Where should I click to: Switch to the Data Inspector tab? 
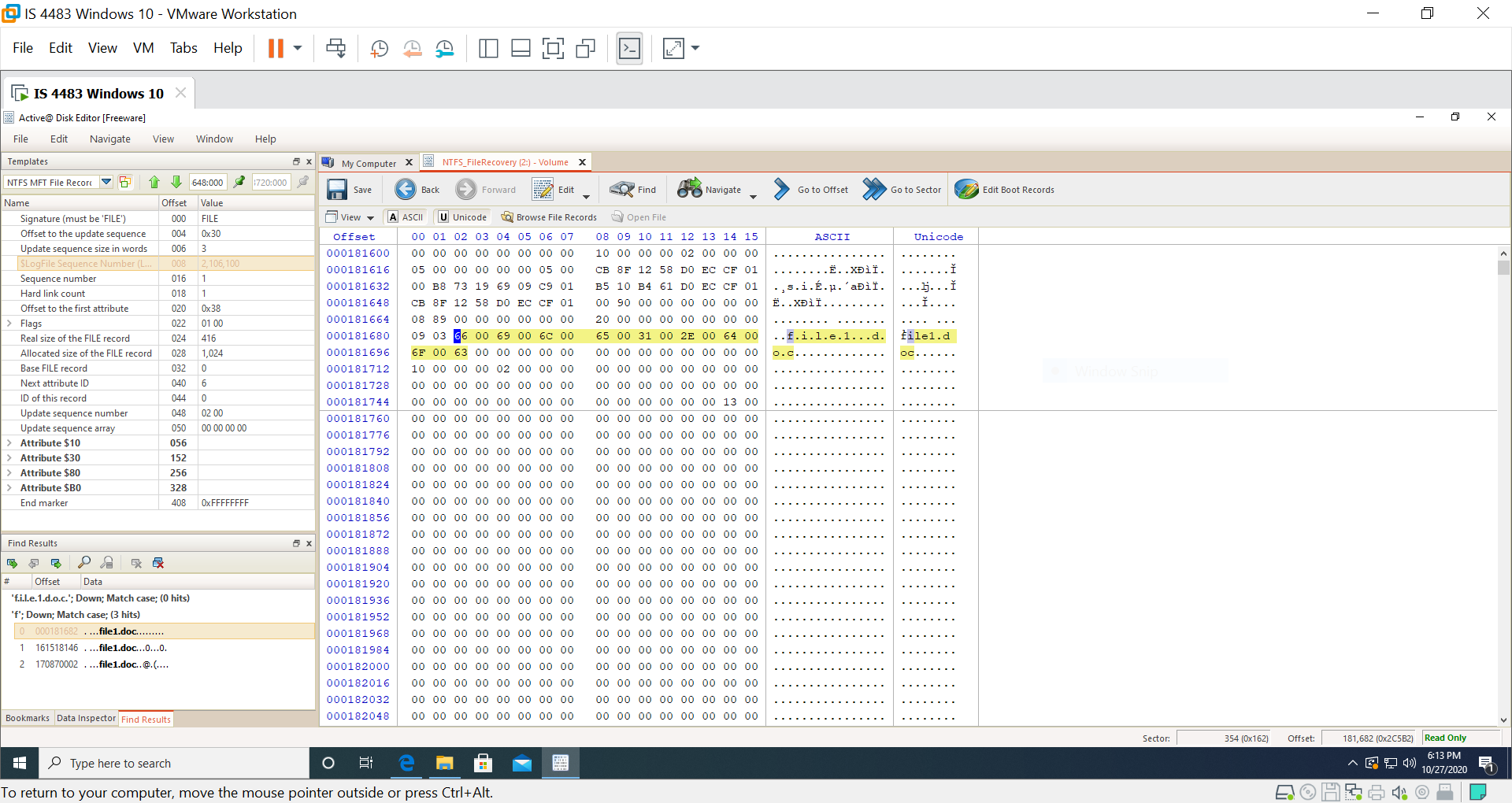click(x=86, y=718)
